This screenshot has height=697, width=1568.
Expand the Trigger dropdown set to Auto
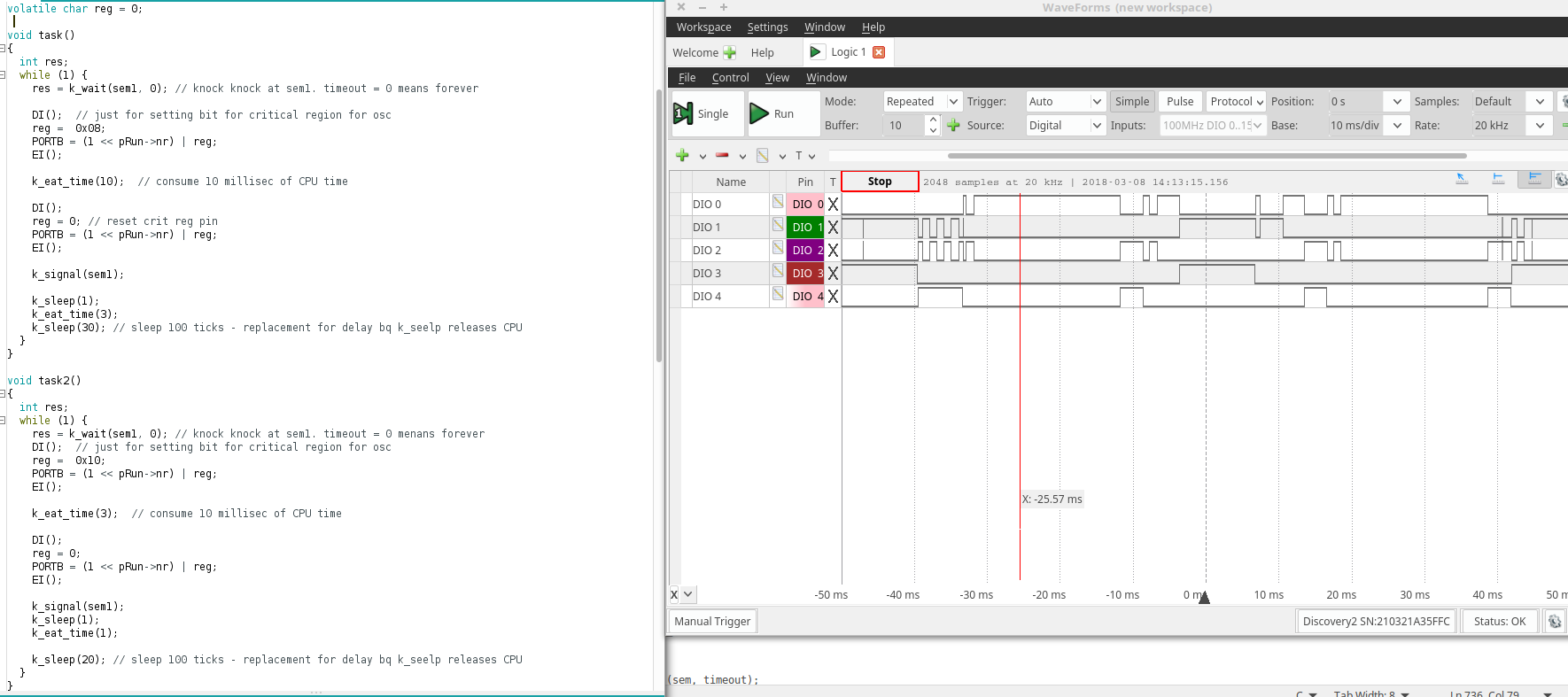(x=1066, y=102)
